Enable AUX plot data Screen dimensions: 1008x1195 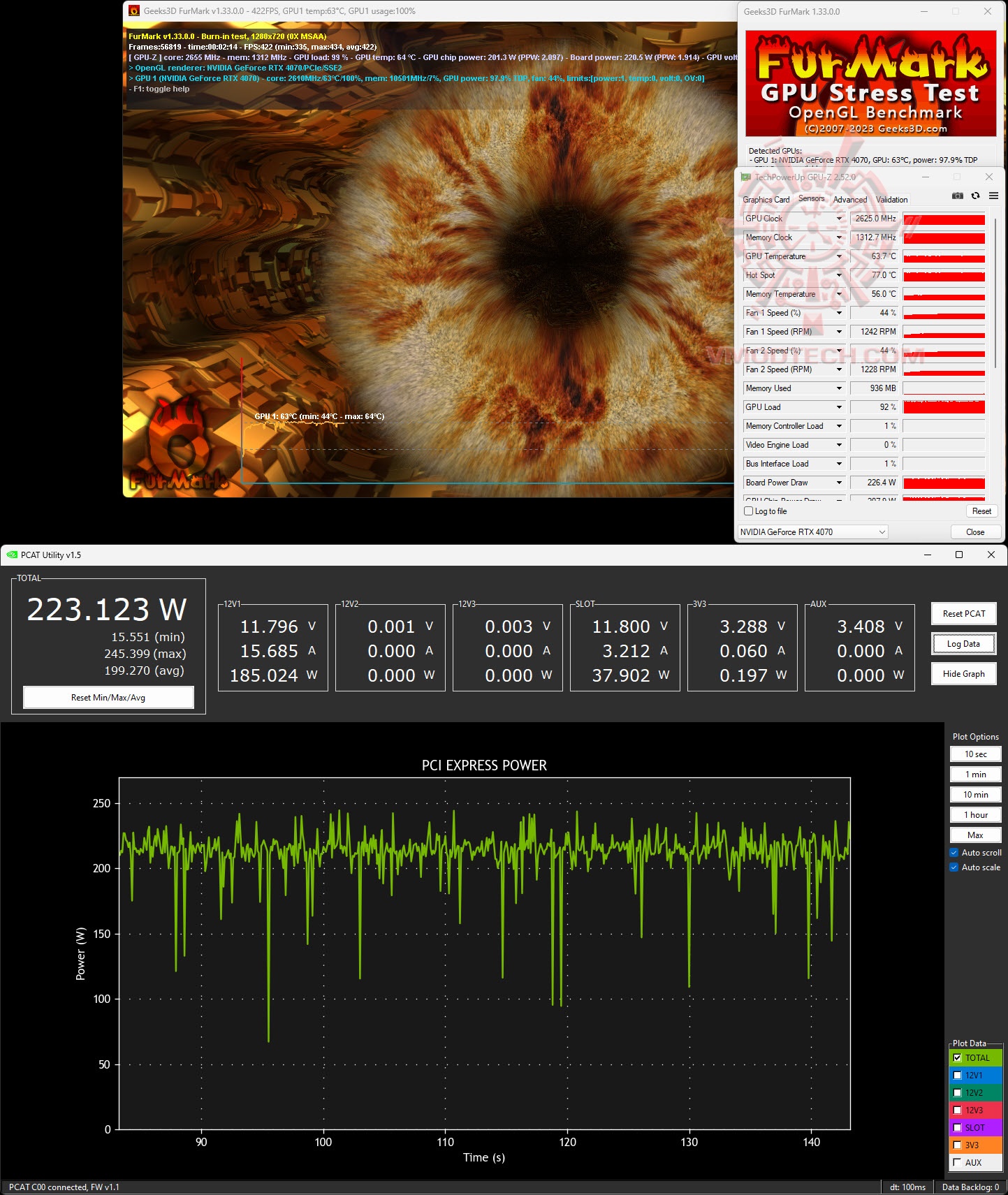click(x=957, y=1163)
